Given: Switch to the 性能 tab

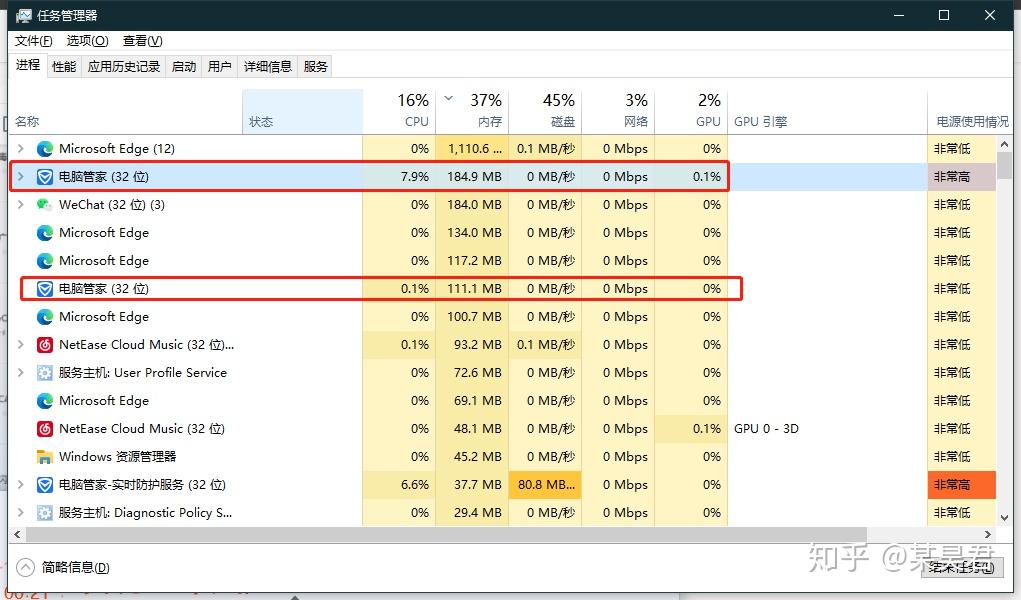Looking at the screenshot, I should pos(64,66).
